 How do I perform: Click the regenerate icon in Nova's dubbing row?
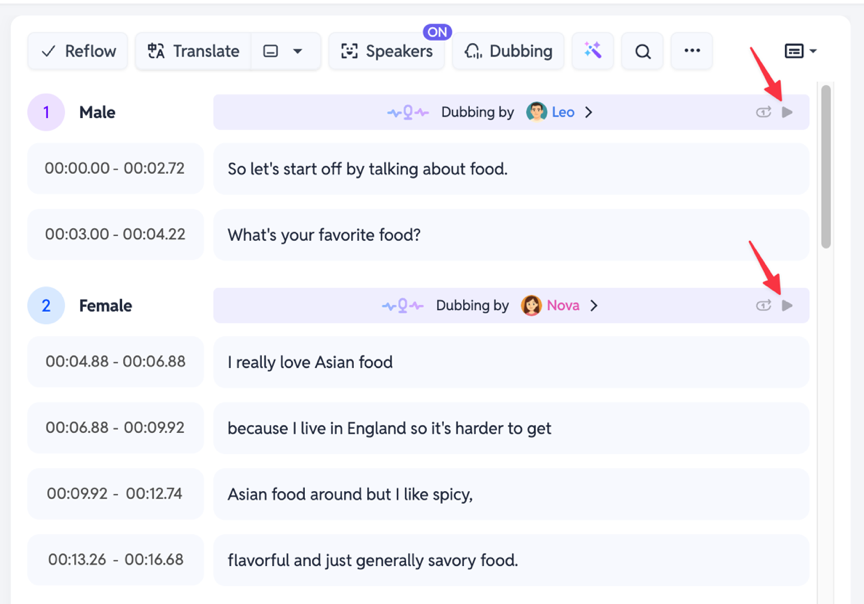pos(763,305)
